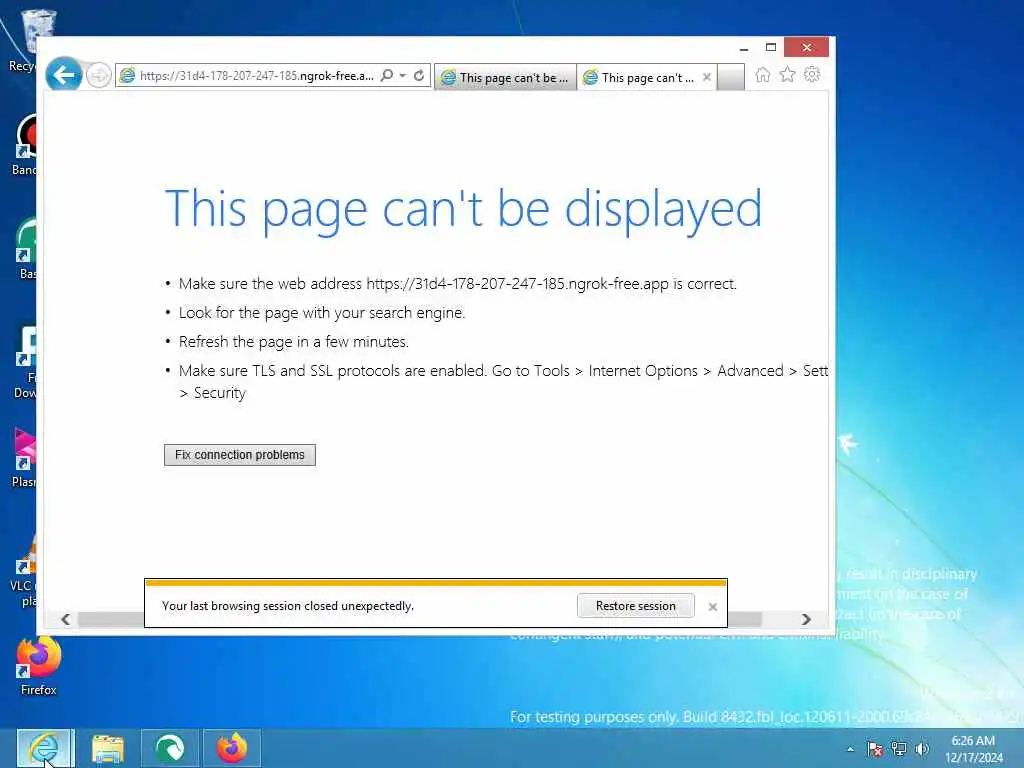Open Favorites star icon
1024x768 pixels.
point(788,74)
